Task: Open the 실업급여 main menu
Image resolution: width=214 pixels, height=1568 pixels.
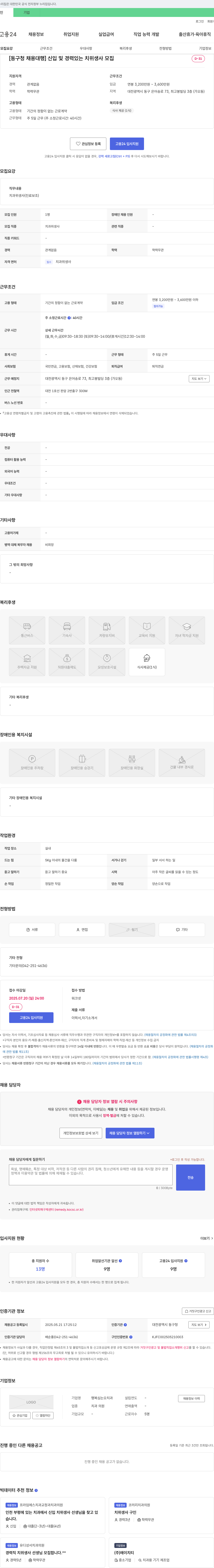Action: (x=106, y=34)
